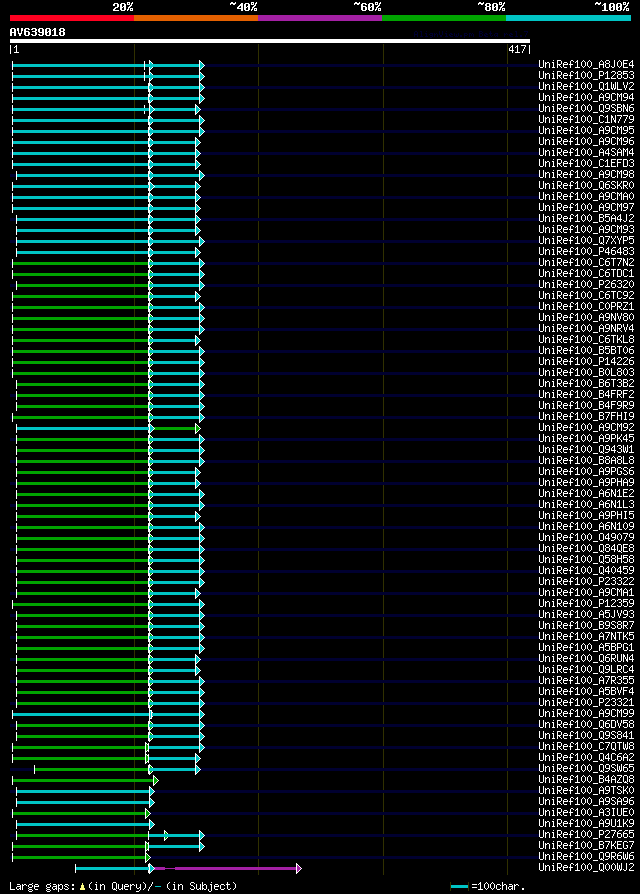This screenshot has height=894, width=640.
Task: Select the AV639018 query sequence label
Action: point(38,32)
